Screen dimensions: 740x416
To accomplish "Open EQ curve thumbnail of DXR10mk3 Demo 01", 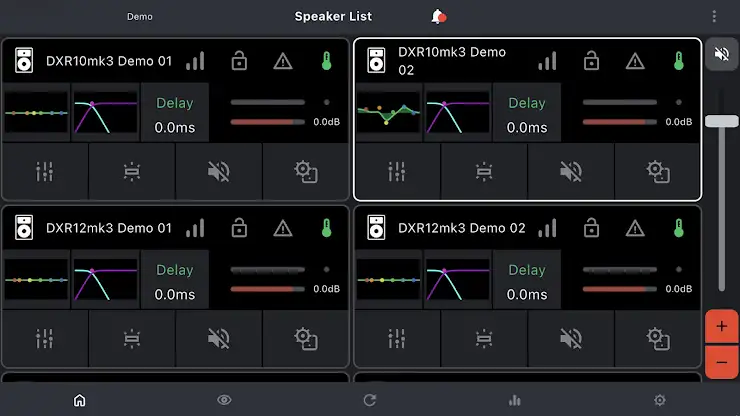I will 36,113.
